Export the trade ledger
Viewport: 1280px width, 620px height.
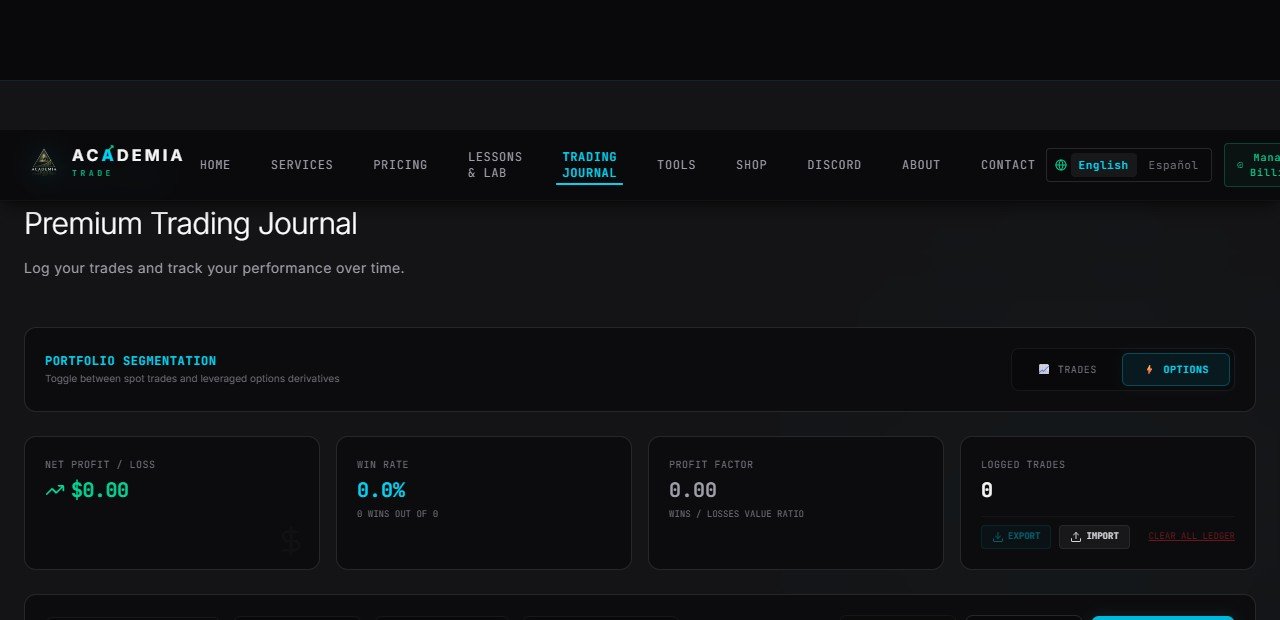point(1016,537)
